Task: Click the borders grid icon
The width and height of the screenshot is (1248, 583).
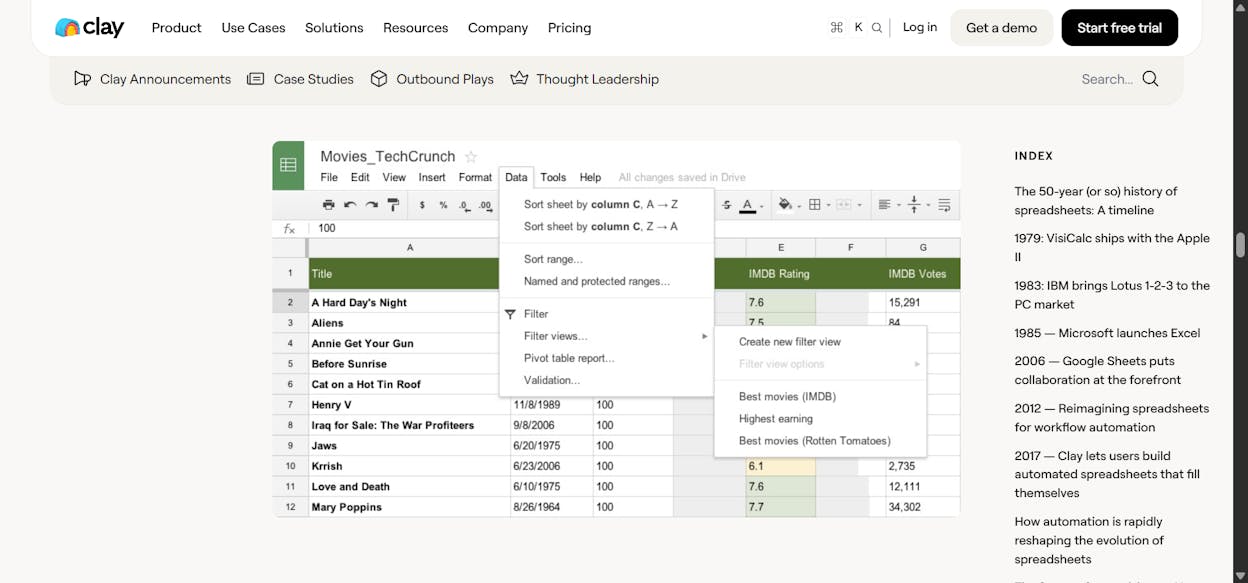Action: [x=815, y=205]
